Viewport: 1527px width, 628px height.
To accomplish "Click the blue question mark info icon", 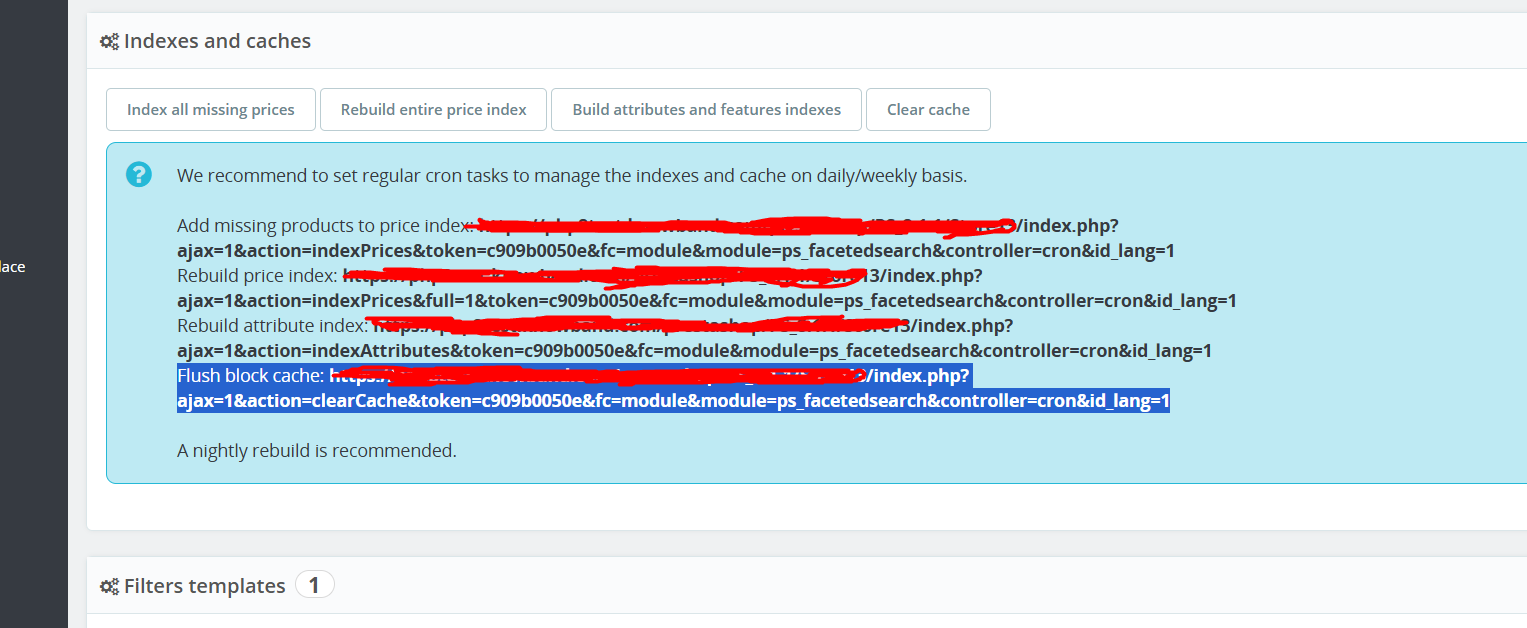I will pos(139,174).
